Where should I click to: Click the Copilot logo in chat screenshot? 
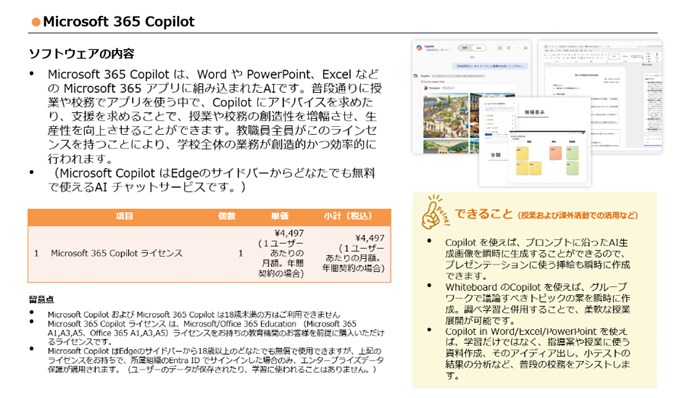(x=419, y=48)
